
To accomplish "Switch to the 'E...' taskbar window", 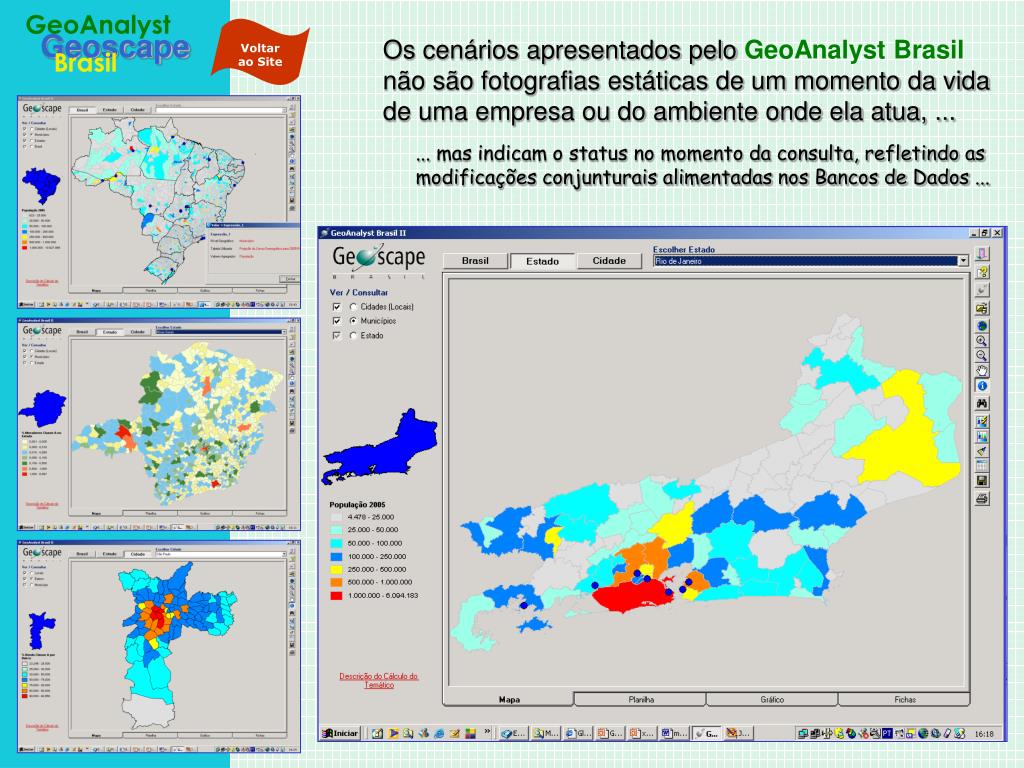I will click(513, 733).
